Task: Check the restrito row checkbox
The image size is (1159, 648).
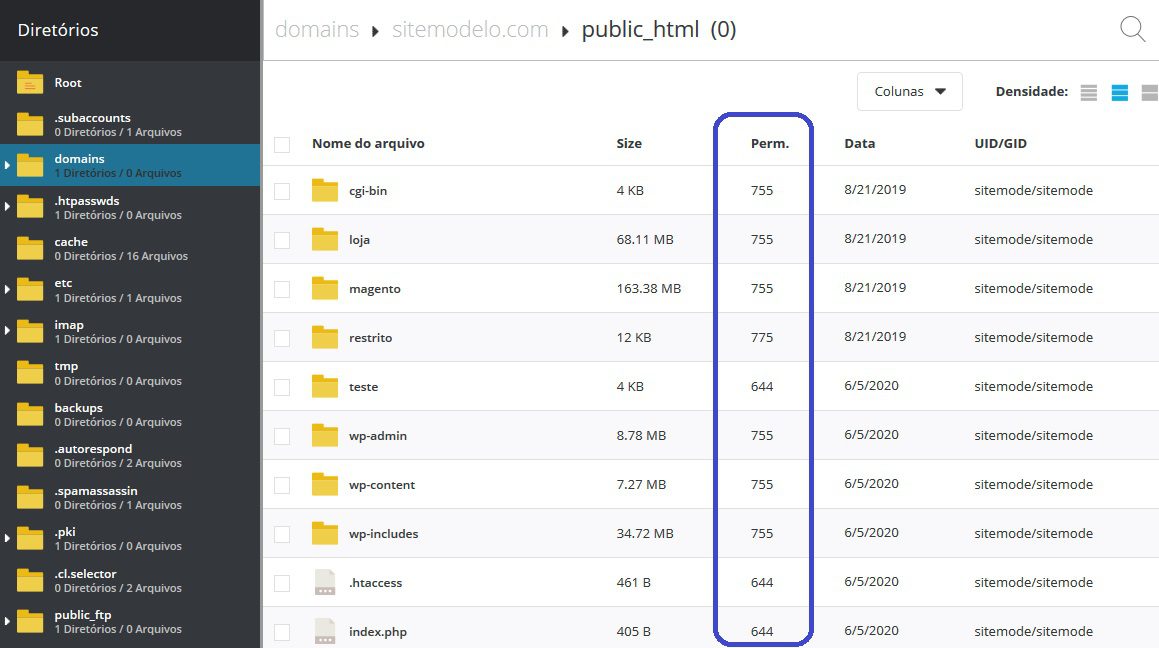Action: point(282,338)
